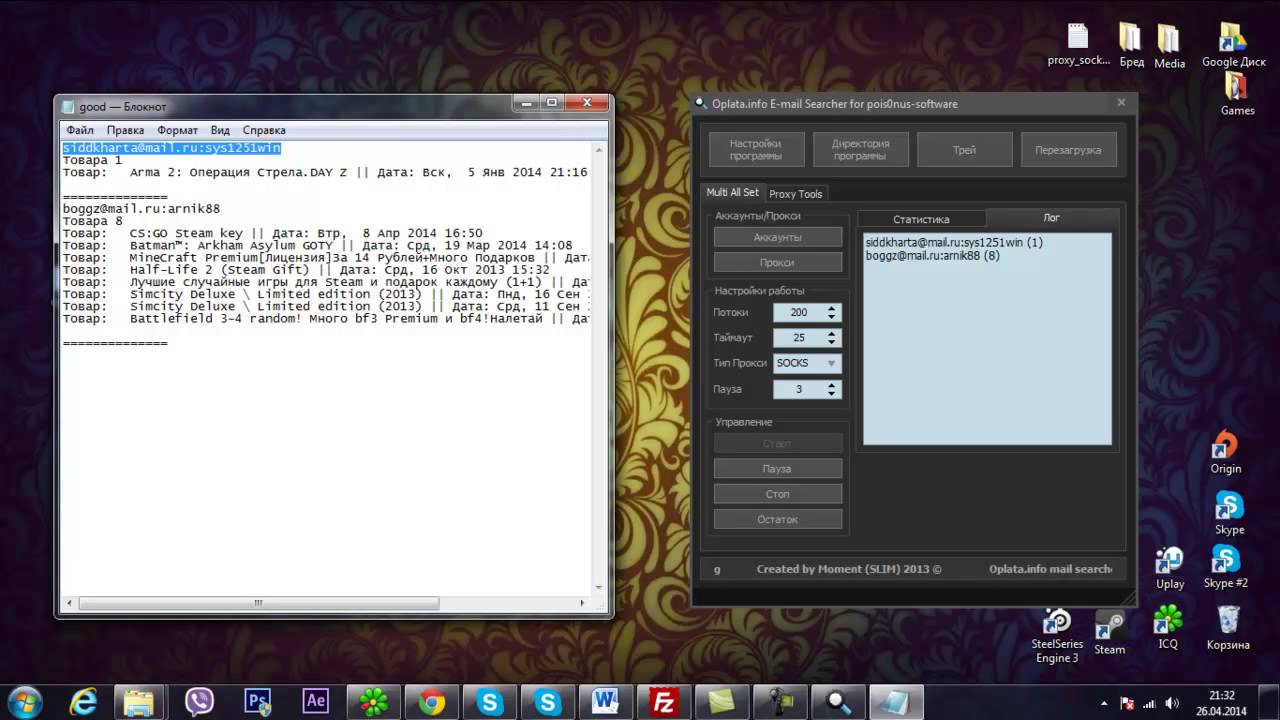The height and width of the screenshot is (720, 1280).
Task: Open Google Chrome from the taskbar
Action: (432, 702)
